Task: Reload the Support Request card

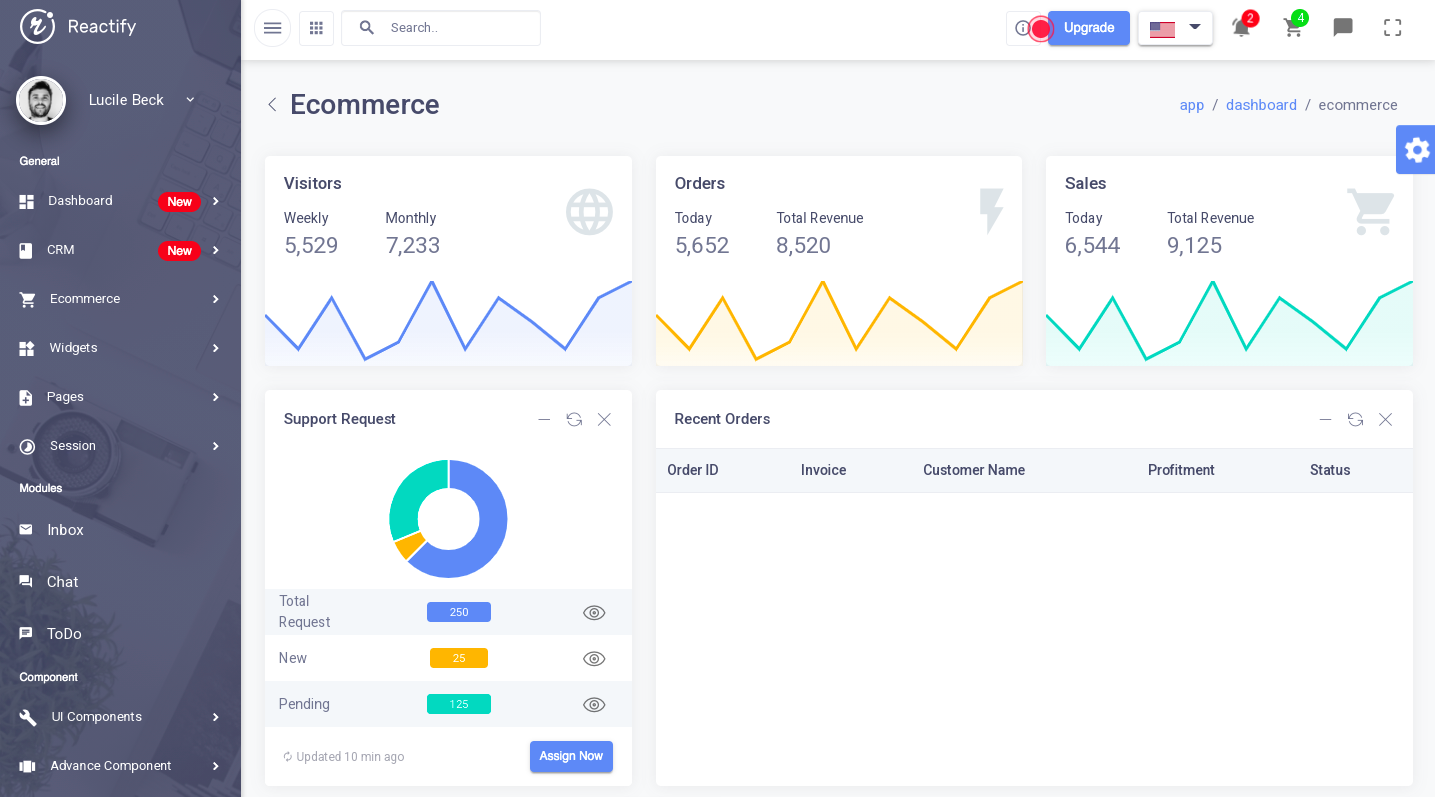Action: [574, 419]
